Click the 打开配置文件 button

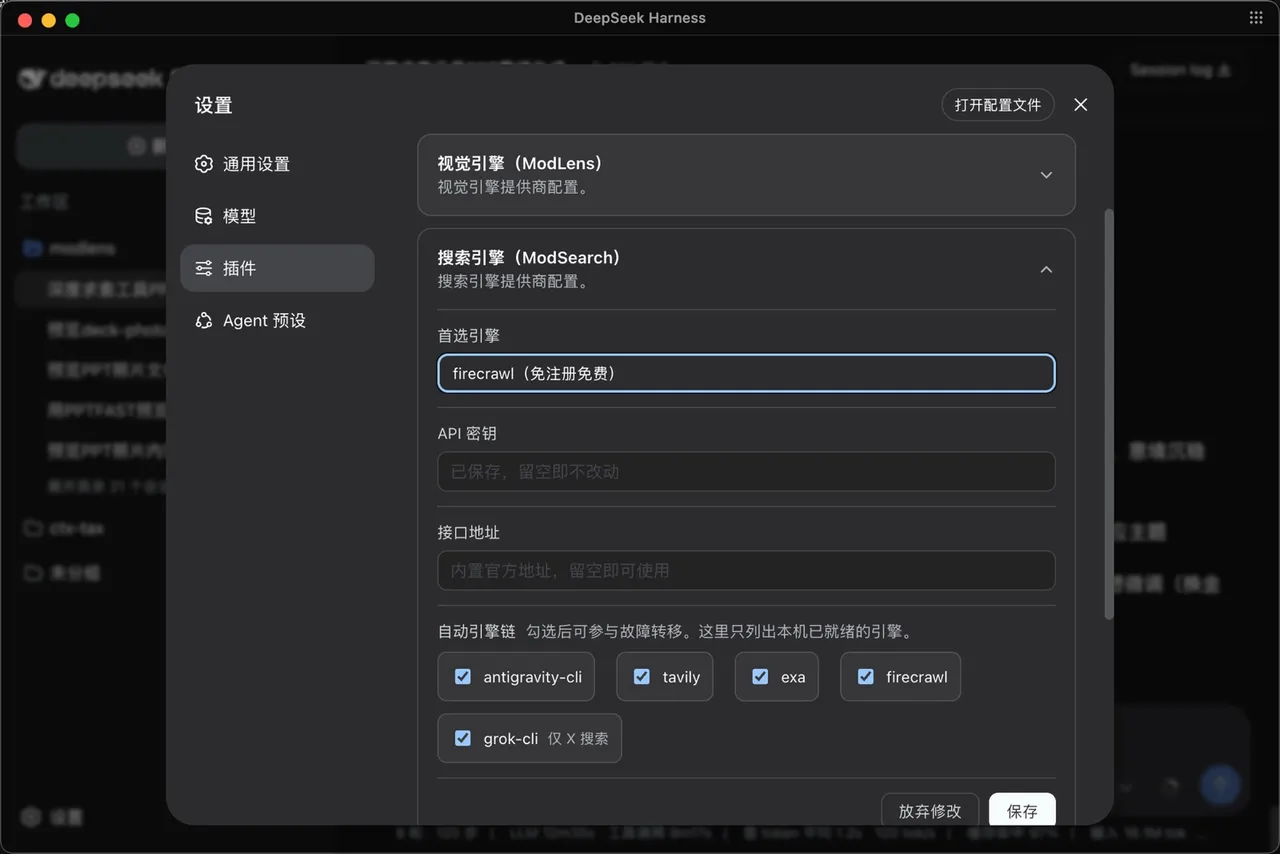(x=998, y=105)
